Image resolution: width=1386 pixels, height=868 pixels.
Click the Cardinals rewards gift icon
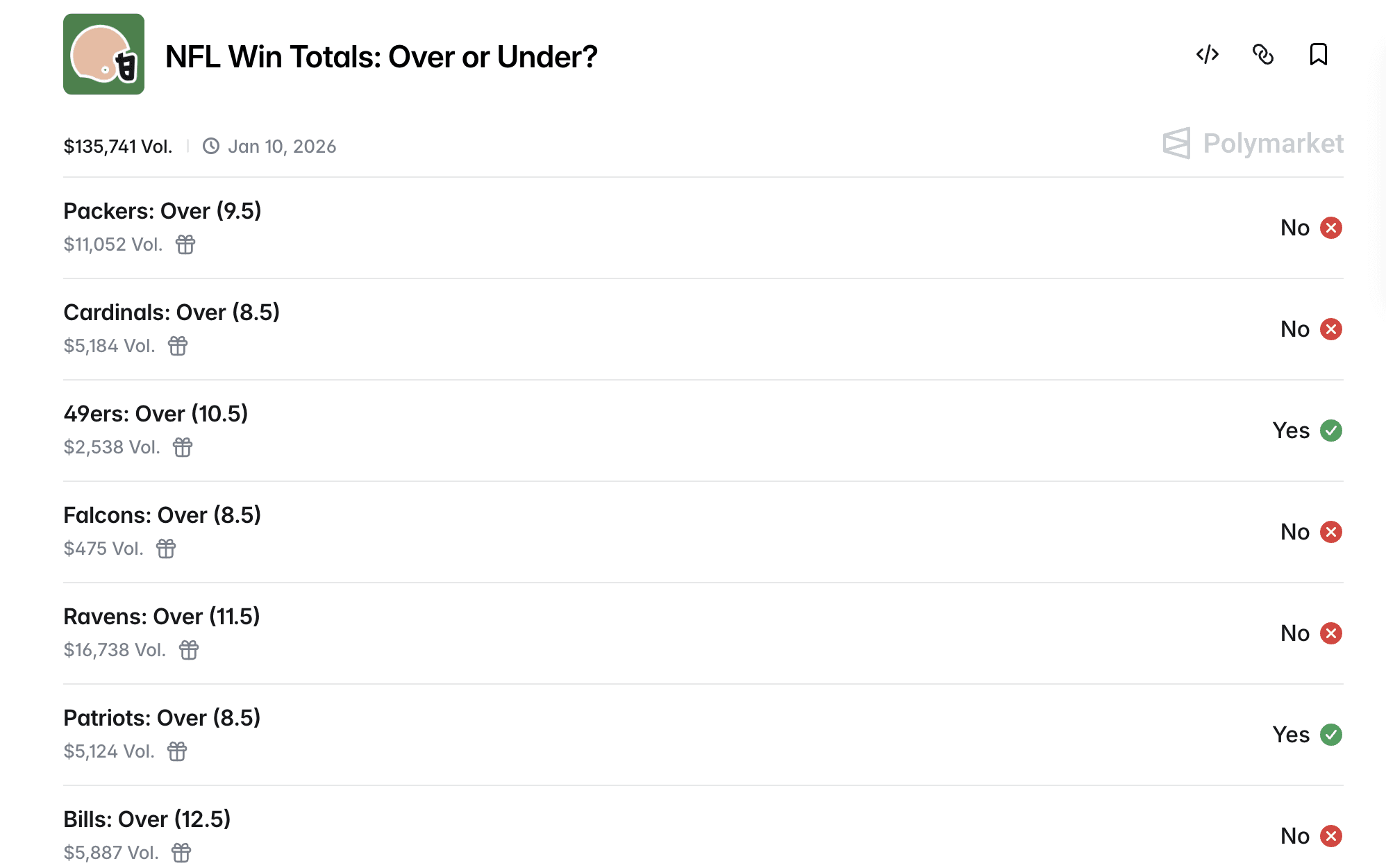[178, 346]
